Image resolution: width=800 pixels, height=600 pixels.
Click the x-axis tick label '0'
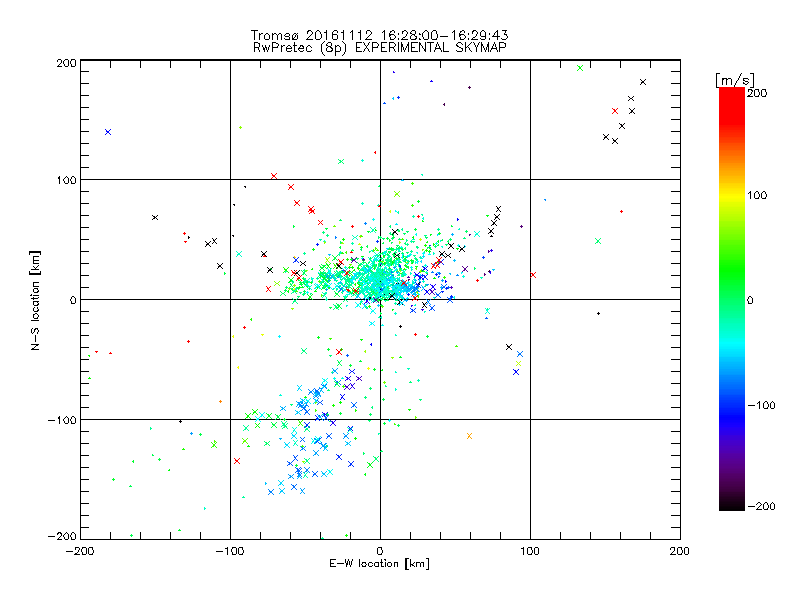tap(380, 551)
